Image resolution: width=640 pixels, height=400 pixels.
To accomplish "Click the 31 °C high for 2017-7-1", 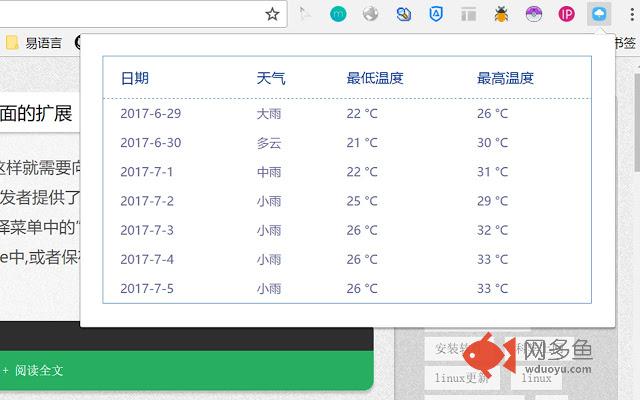I will (493, 172).
